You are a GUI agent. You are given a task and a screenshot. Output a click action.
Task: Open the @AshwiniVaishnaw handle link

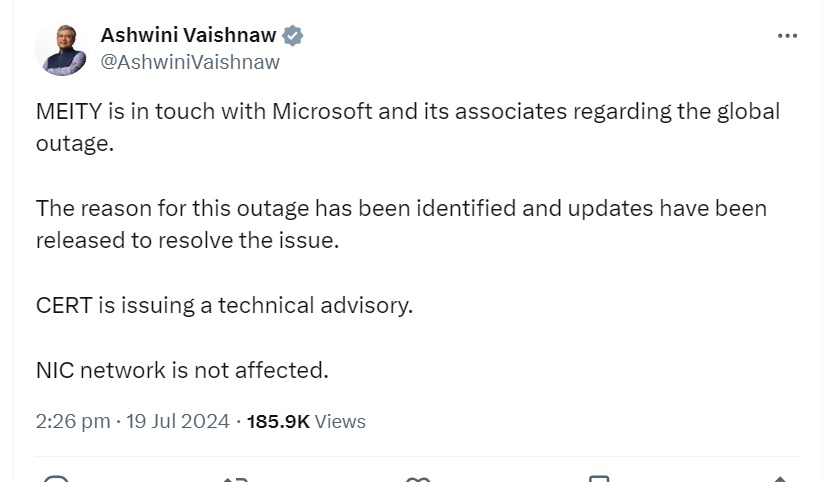tap(190, 62)
